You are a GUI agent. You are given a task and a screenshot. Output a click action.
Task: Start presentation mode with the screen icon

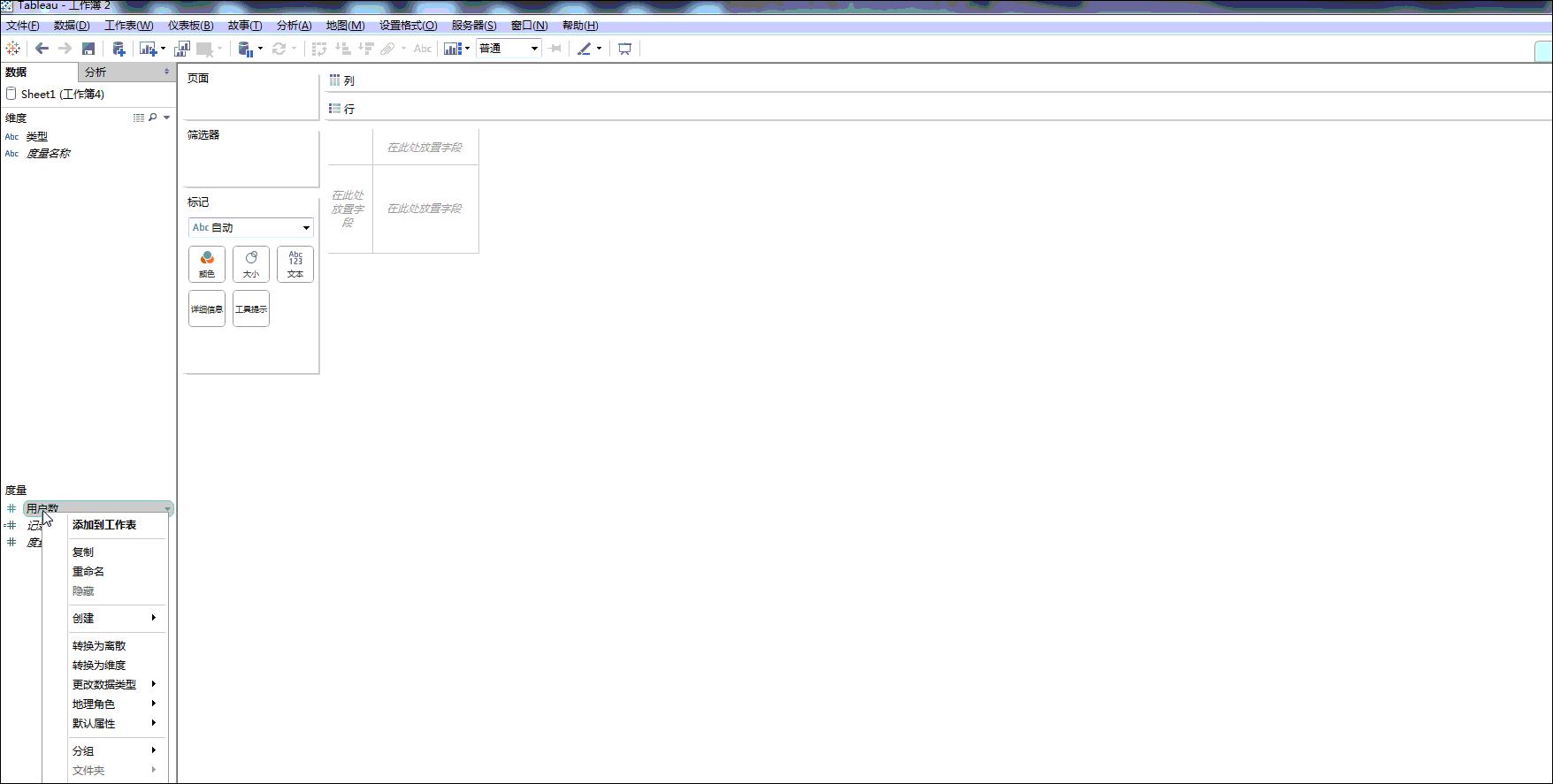point(624,49)
